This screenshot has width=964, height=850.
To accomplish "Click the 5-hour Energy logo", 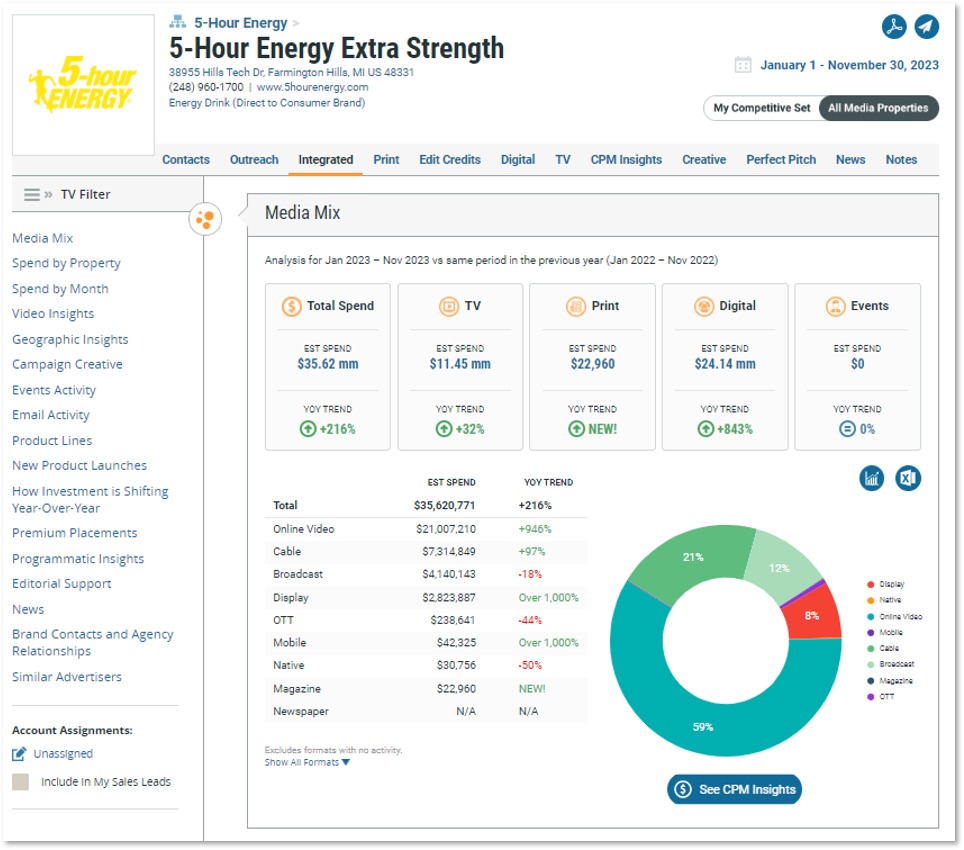I will pos(84,85).
